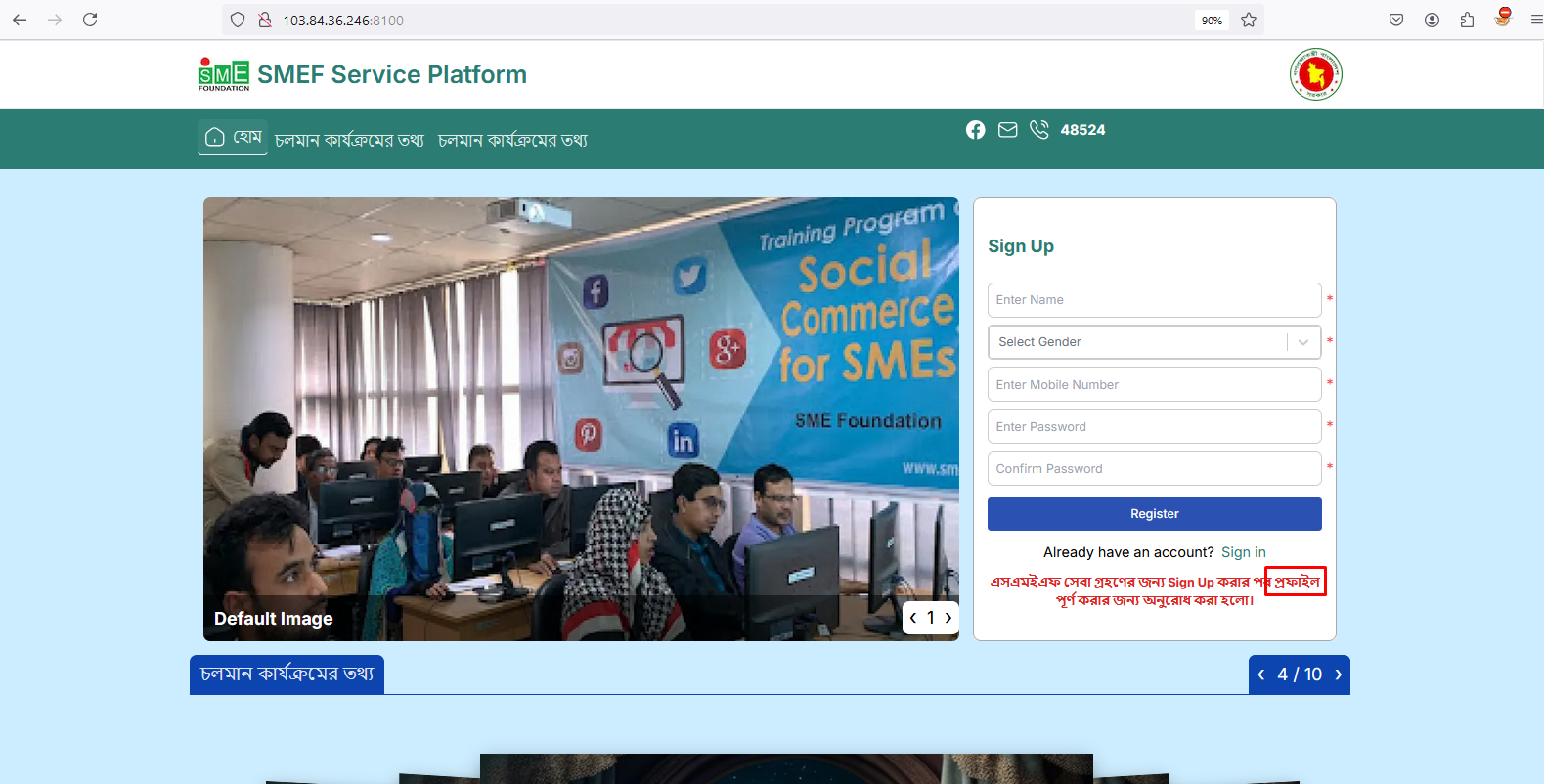Open first চলমান কার্যক্রমের তথ্য menu item
Image resolution: width=1544 pixels, height=784 pixels.
coord(349,140)
